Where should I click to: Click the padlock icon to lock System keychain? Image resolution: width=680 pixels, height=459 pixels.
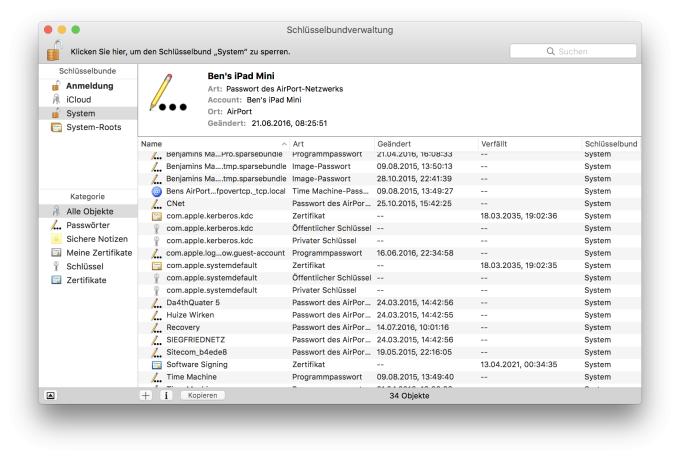[x=54, y=50]
